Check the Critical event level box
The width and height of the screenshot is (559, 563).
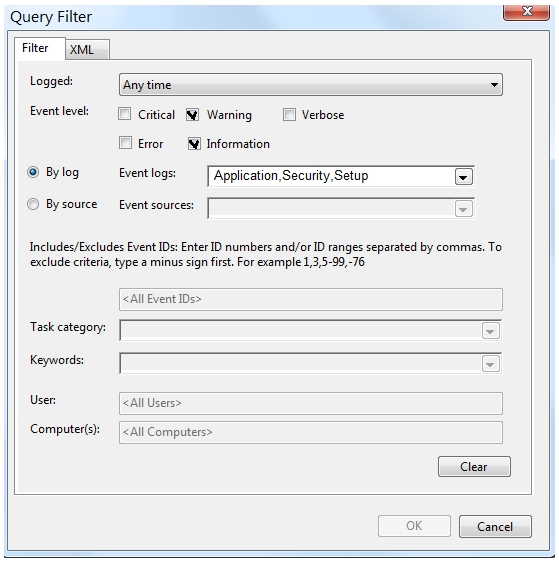125,114
